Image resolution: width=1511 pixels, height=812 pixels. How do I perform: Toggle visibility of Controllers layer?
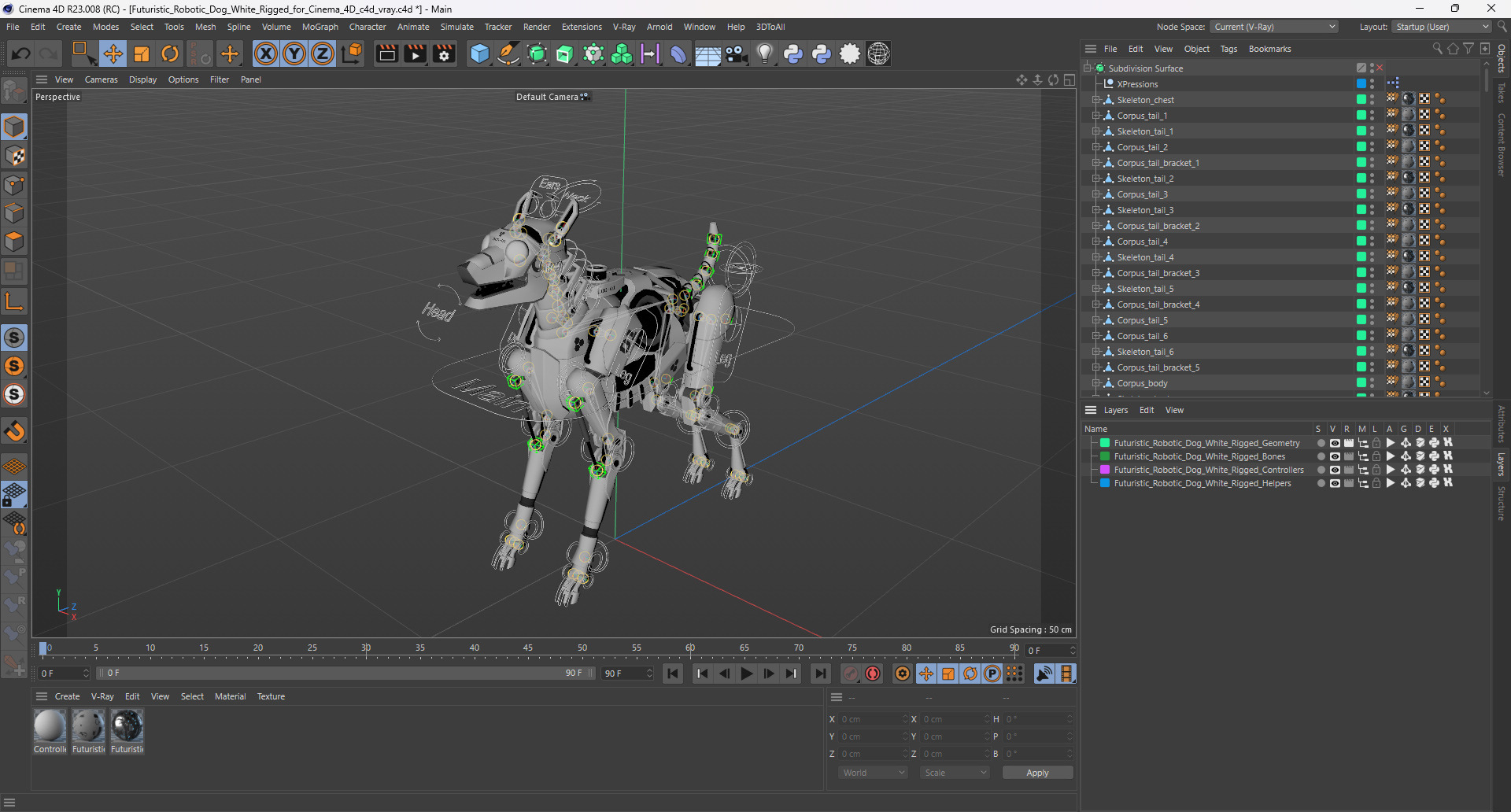(1335, 470)
